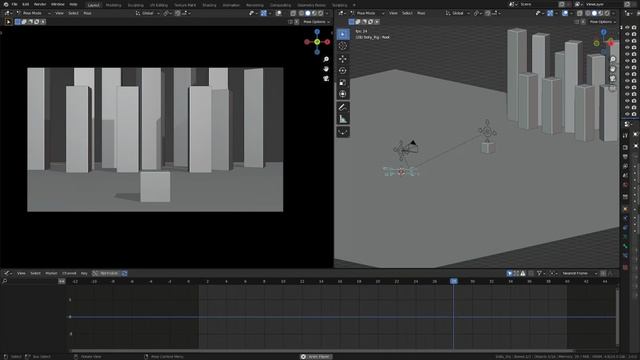Screen dimensions: 640x360
Task: Open Global orientation dropdown in right viewport
Action: [x=458, y=13]
